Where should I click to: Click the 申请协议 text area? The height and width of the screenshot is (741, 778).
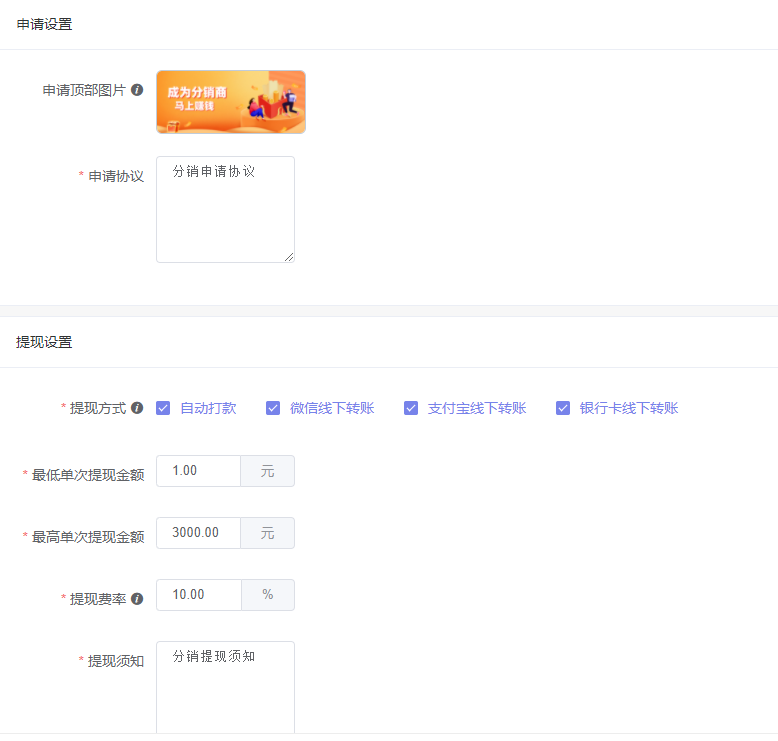(x=225, y=209)
